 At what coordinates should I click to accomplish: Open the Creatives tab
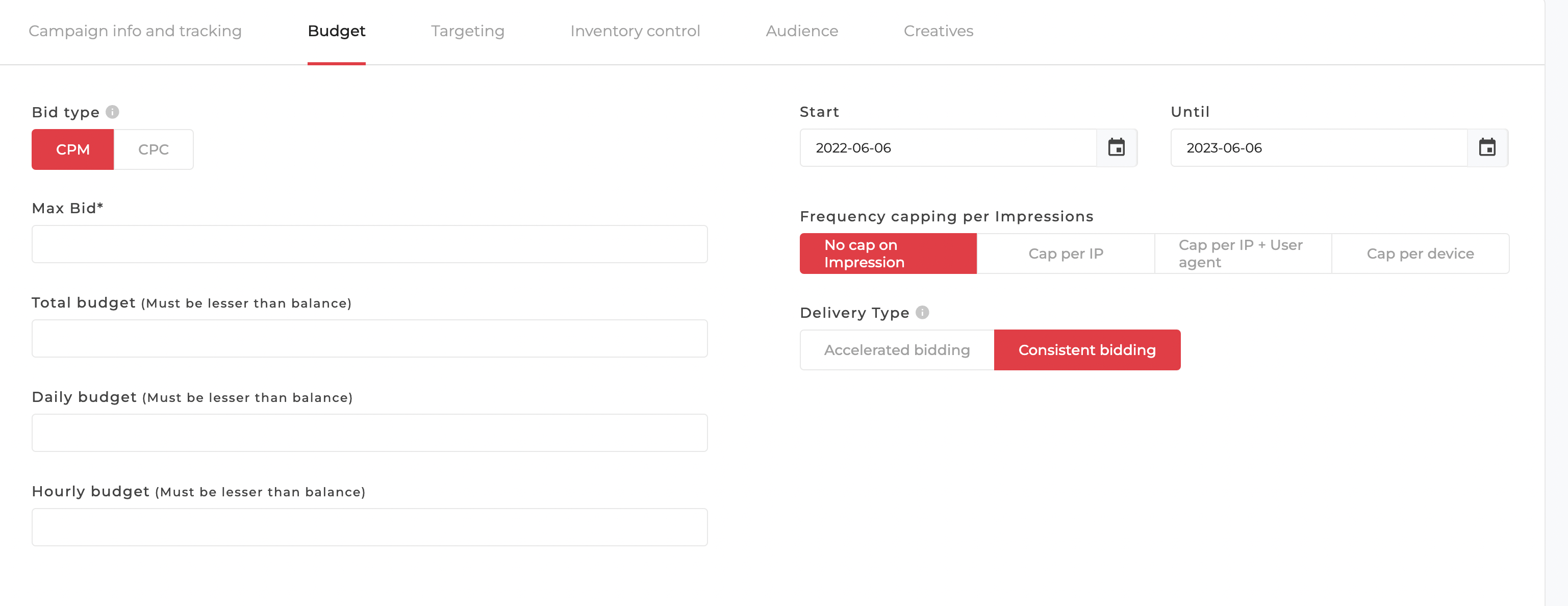pos(939,31)
